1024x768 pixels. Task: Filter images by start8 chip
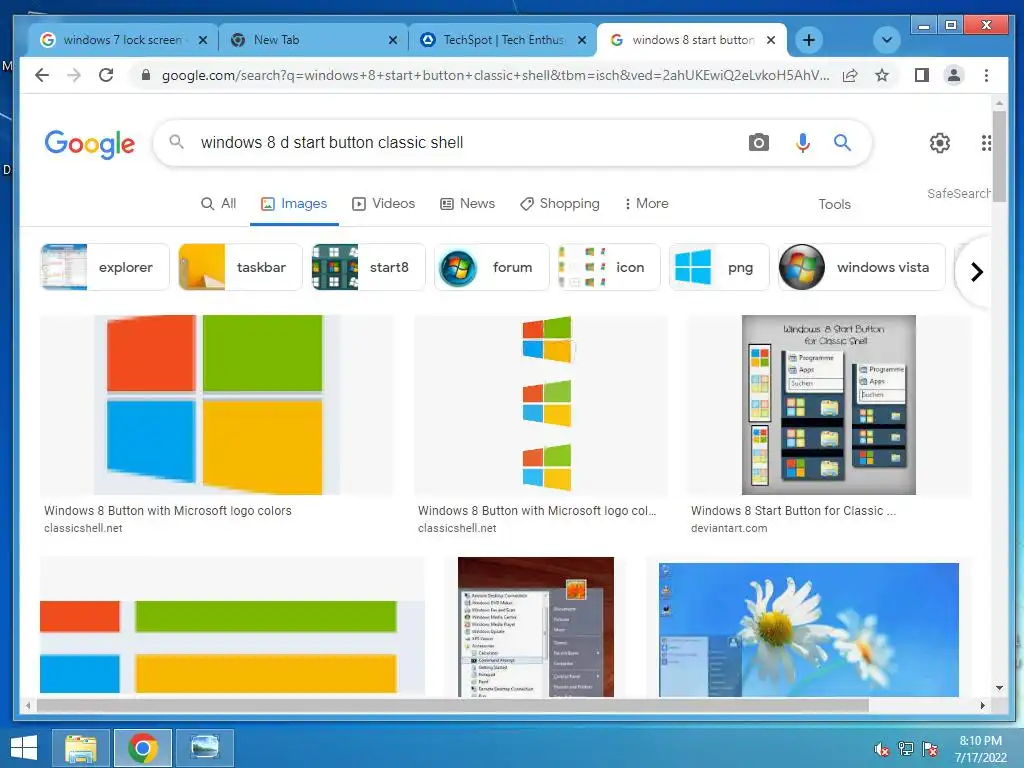pyautogui.click(x=368, y=267)
